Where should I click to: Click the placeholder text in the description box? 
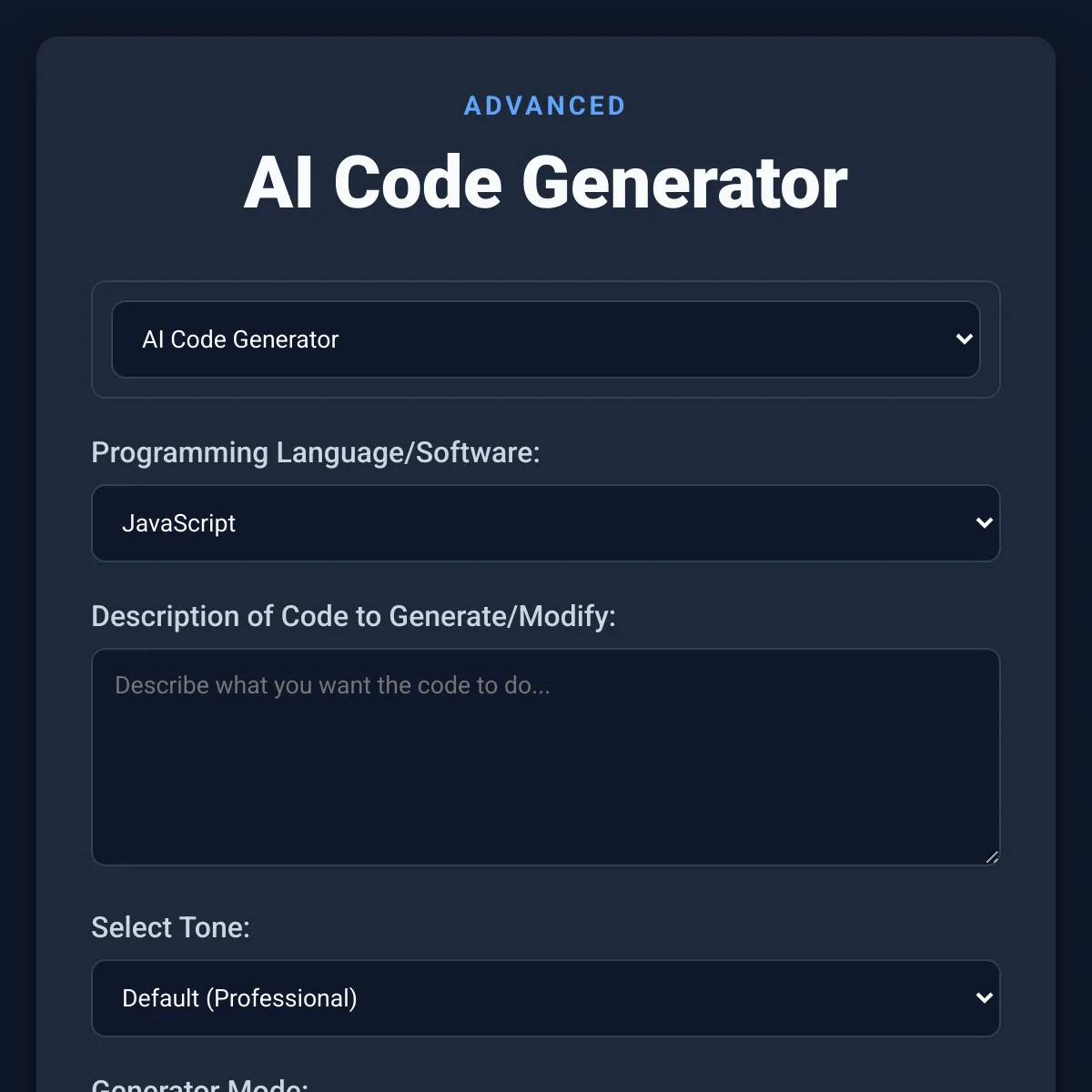[332, 685]
